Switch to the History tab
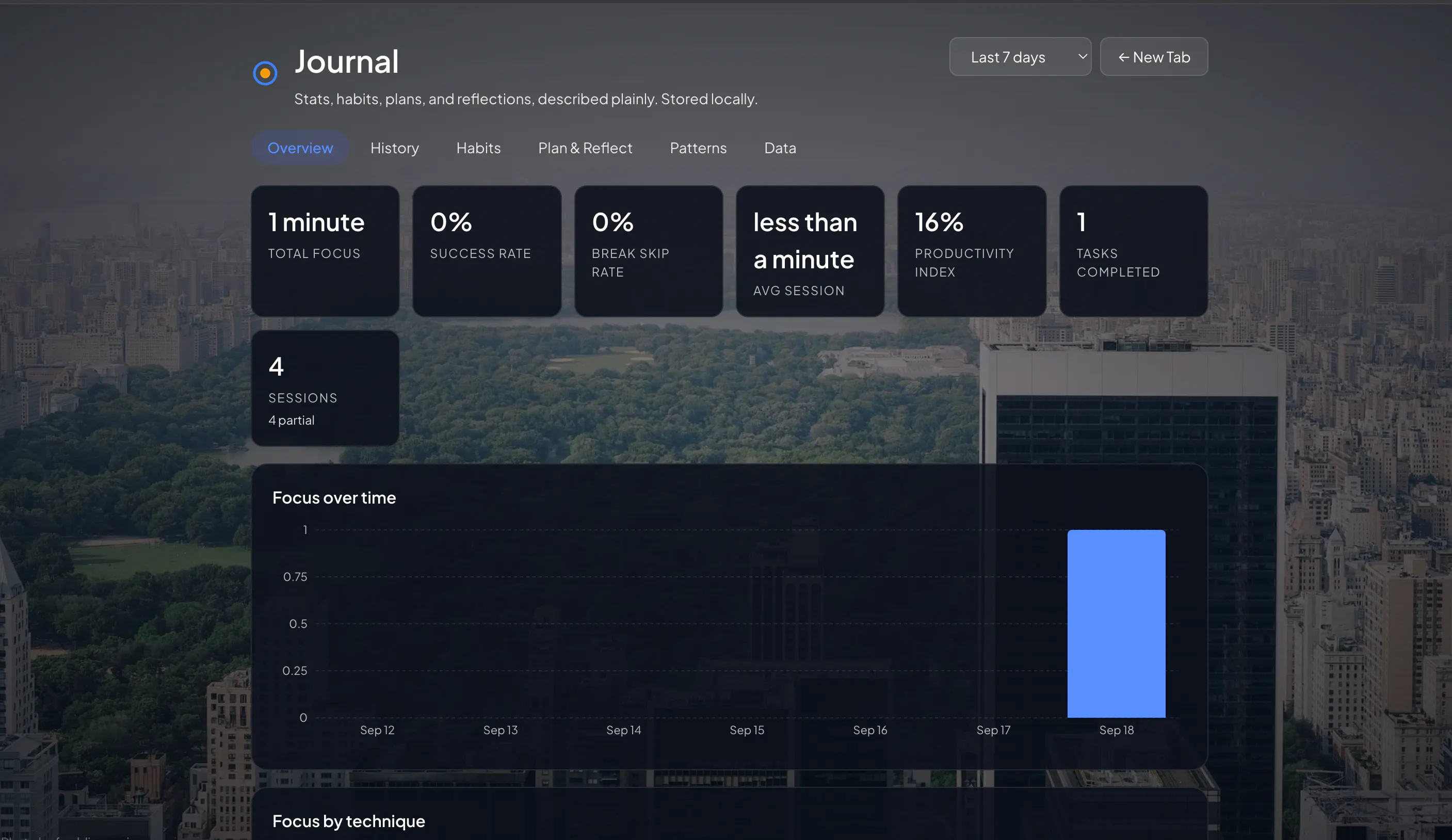This screenshot has width=1452, height=840. [x=395, y=148]
